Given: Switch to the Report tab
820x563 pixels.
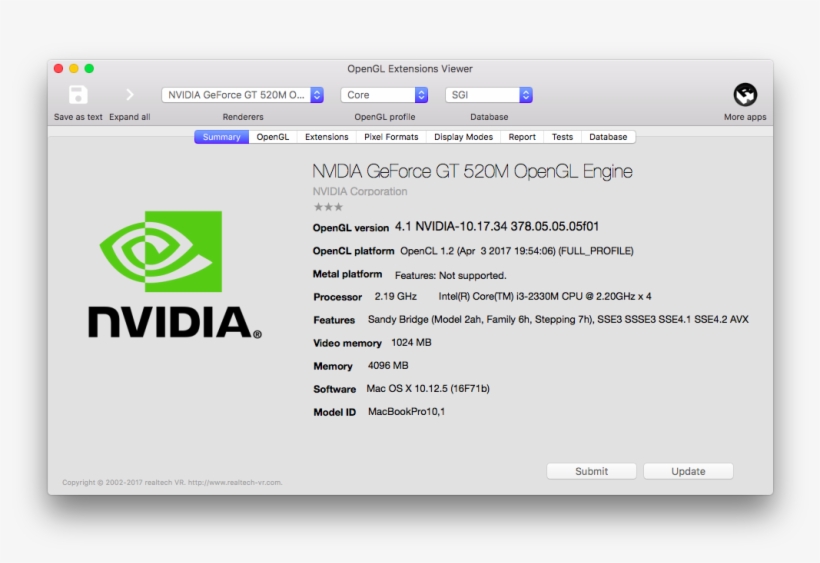Looking at the screenshot, I should [x=522, y=137].
